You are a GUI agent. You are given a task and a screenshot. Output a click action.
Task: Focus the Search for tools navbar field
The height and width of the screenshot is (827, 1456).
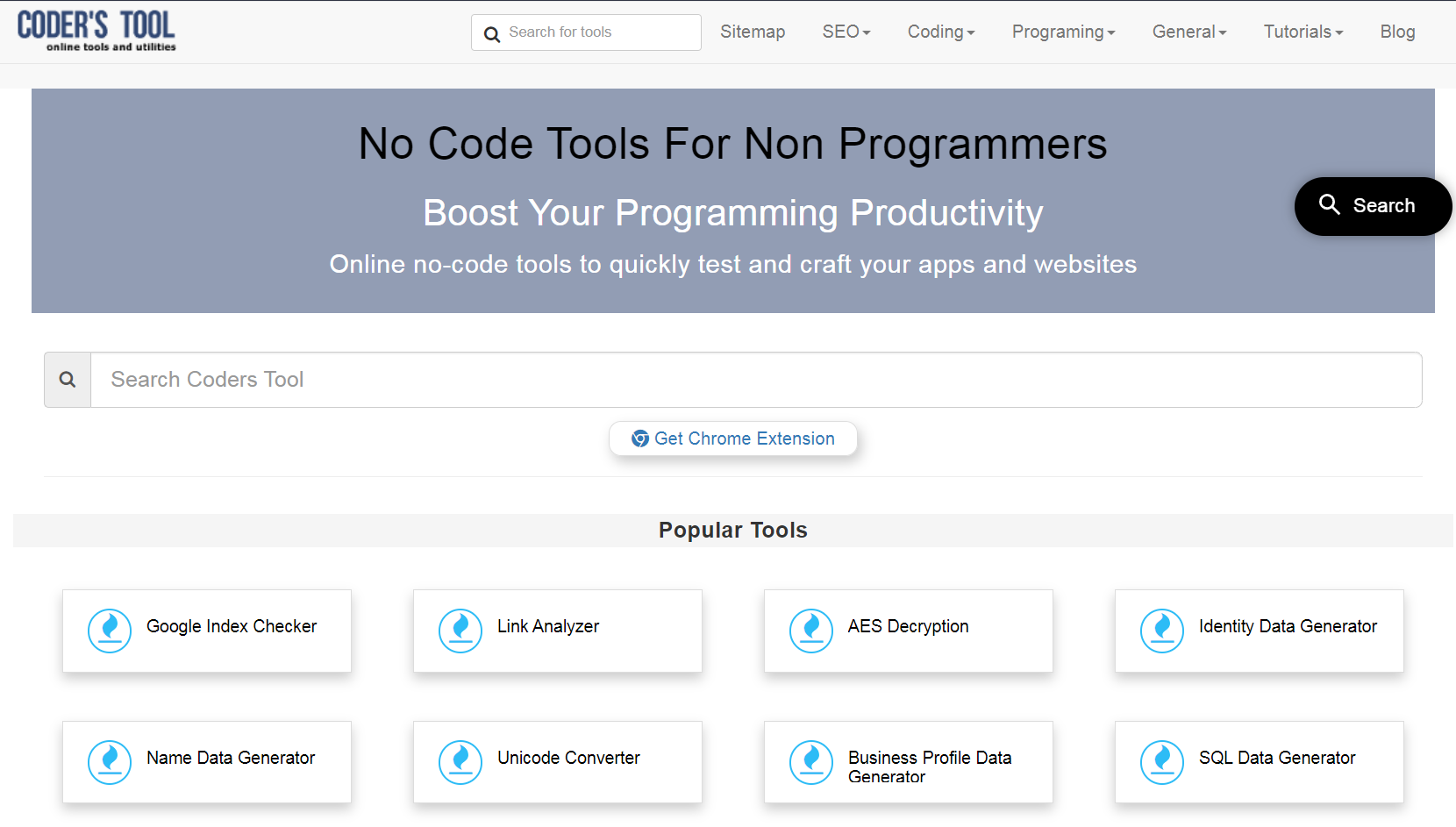[x=600, y=32]
